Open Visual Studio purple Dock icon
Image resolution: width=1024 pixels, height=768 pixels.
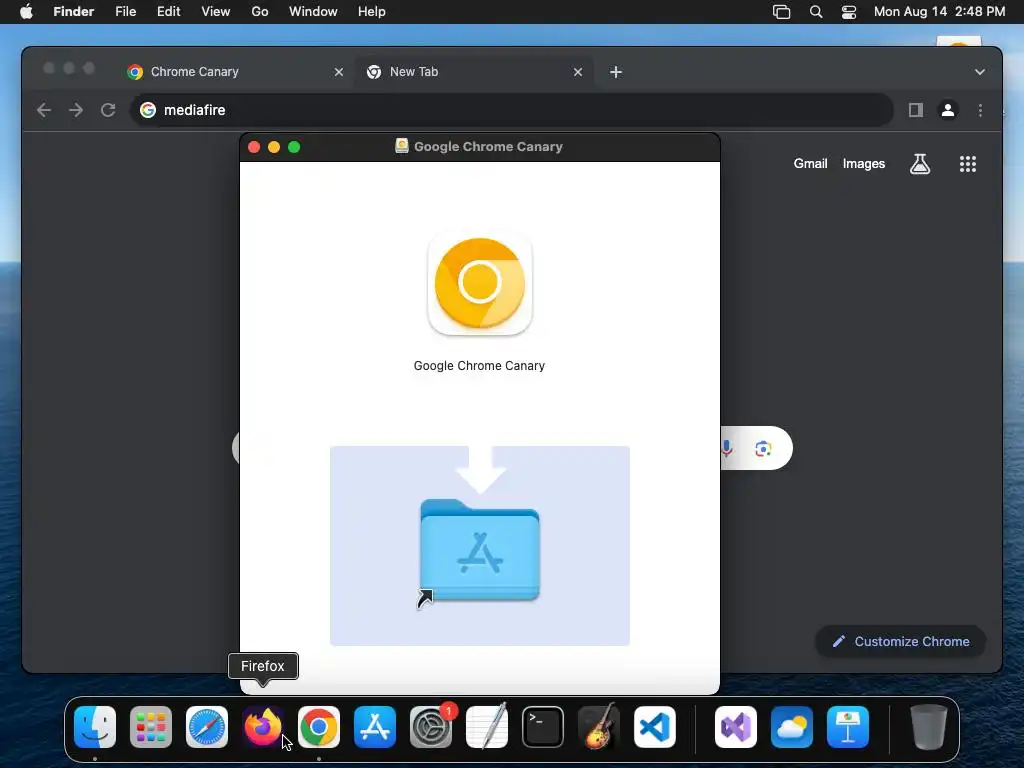pyautogui.click(x=736, y=727)
